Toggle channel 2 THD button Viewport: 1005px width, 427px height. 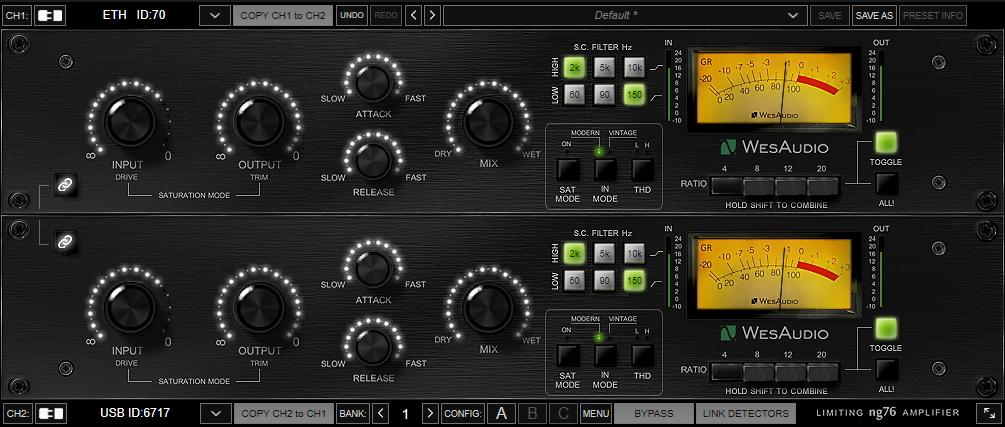tap(643, 355)
